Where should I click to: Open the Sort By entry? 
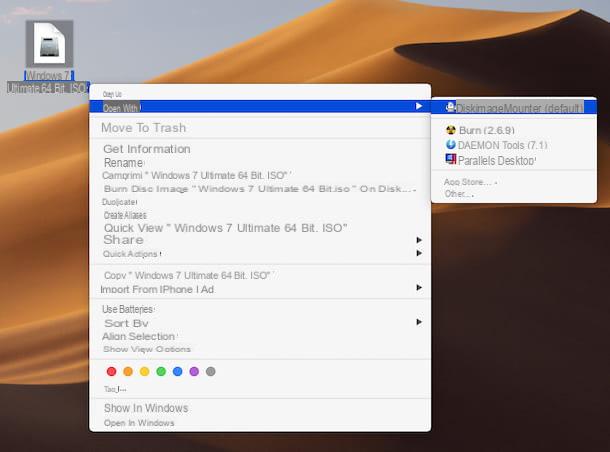coord(126,323)
